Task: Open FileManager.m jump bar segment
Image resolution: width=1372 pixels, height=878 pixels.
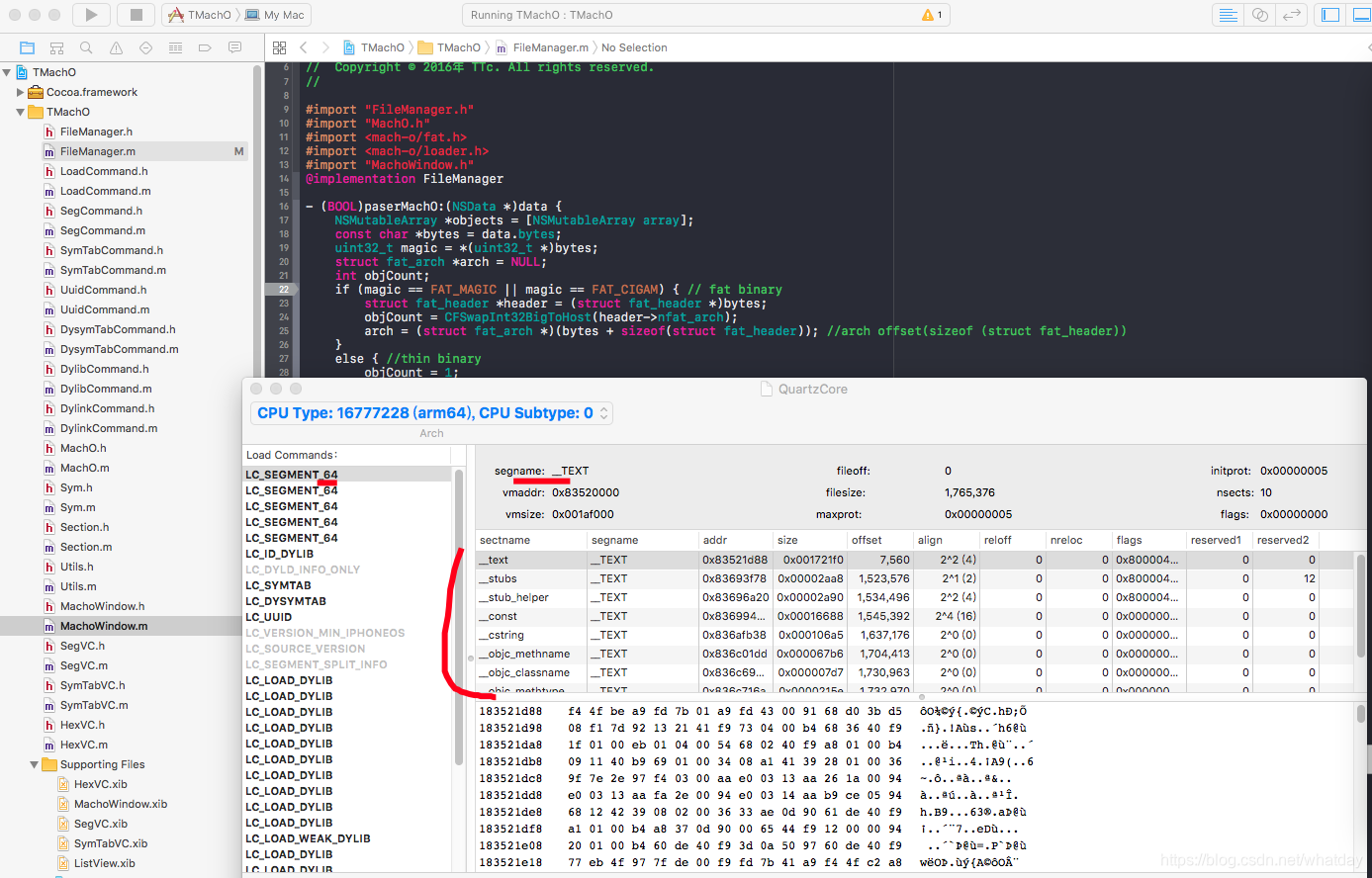Action: point(542,47)
